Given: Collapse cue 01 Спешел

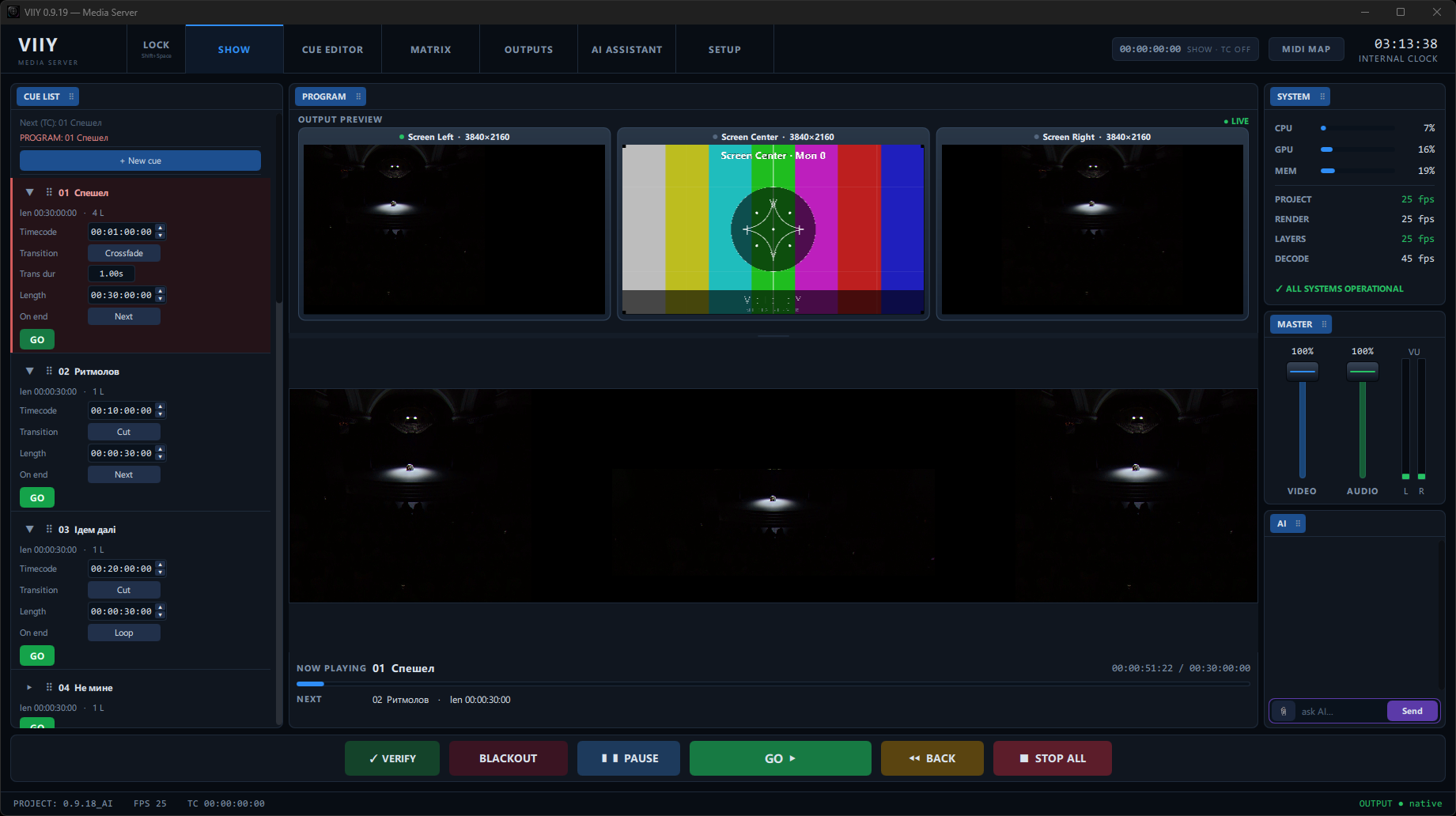Looking at the screenshot, I should 29,192.
